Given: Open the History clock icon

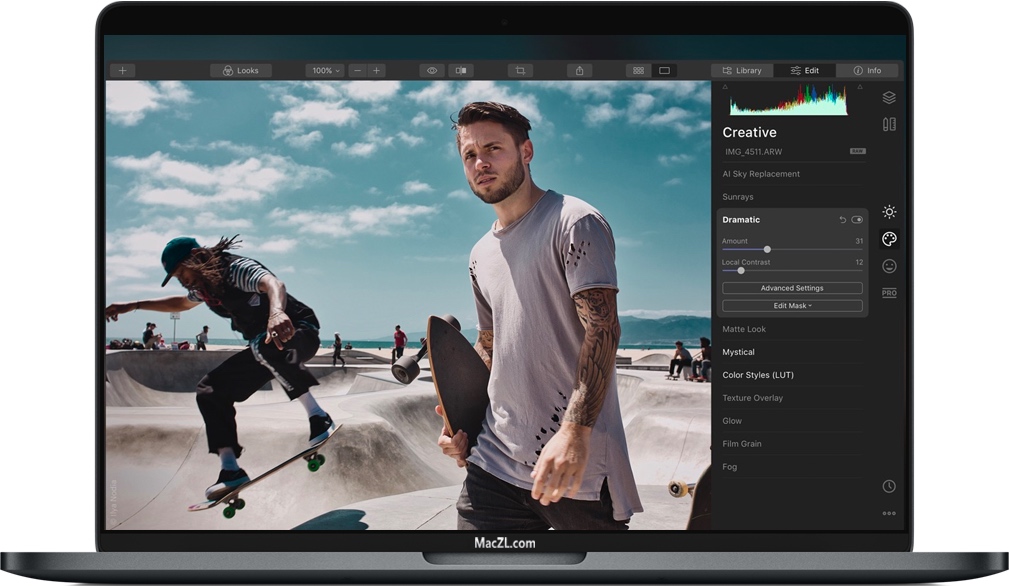Looking at the screenshot, I should 888,486.
